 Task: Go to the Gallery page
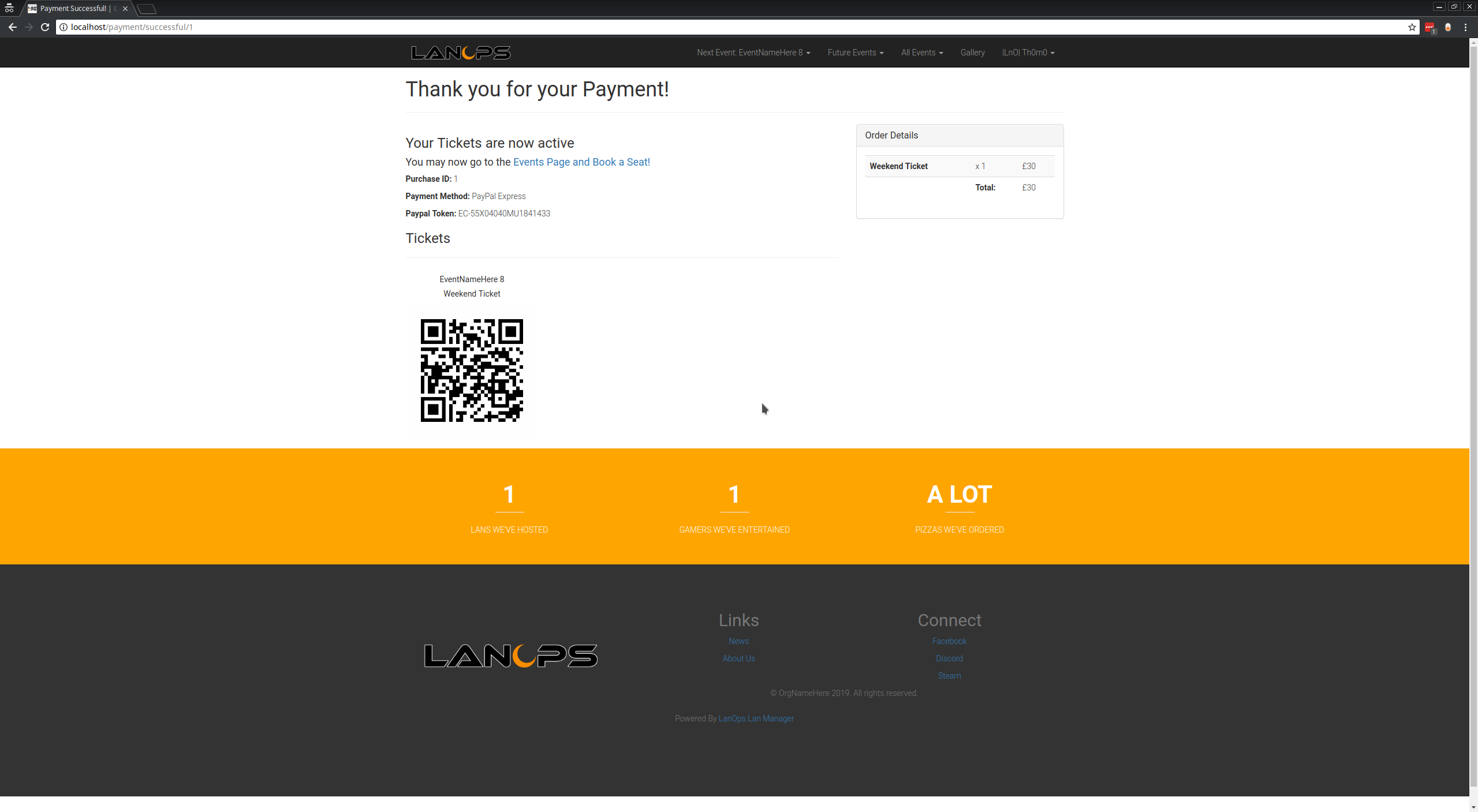(972, 53)
